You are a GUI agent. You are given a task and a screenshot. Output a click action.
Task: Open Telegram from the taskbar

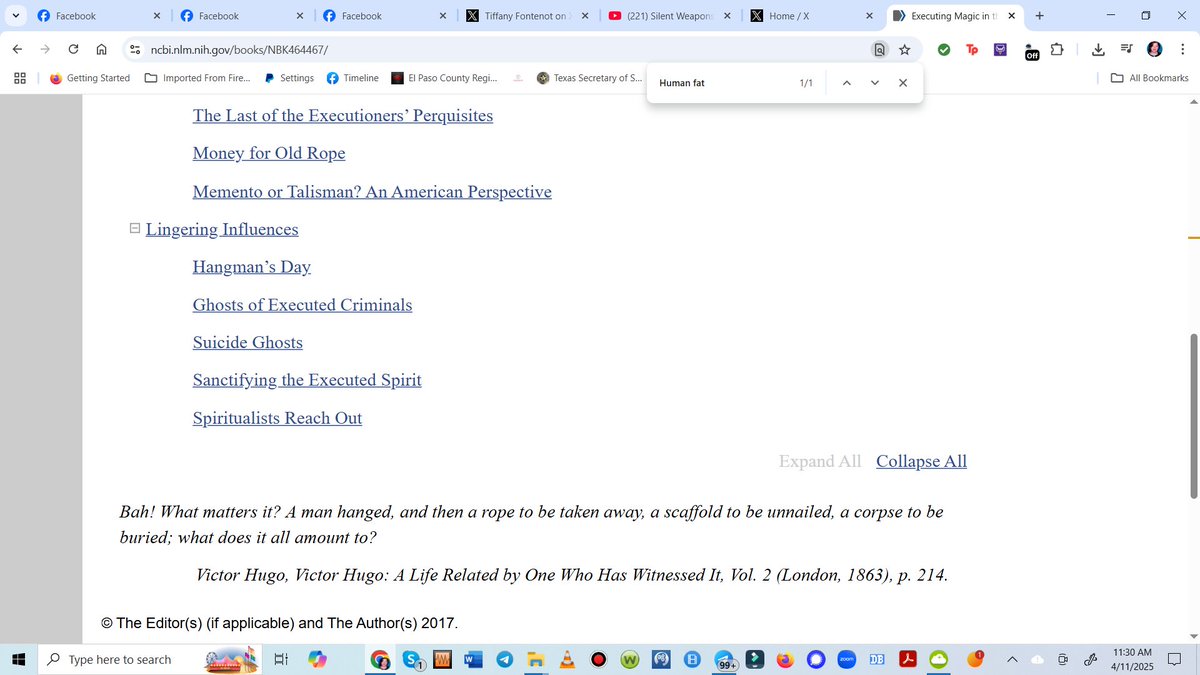click(504, 659)
